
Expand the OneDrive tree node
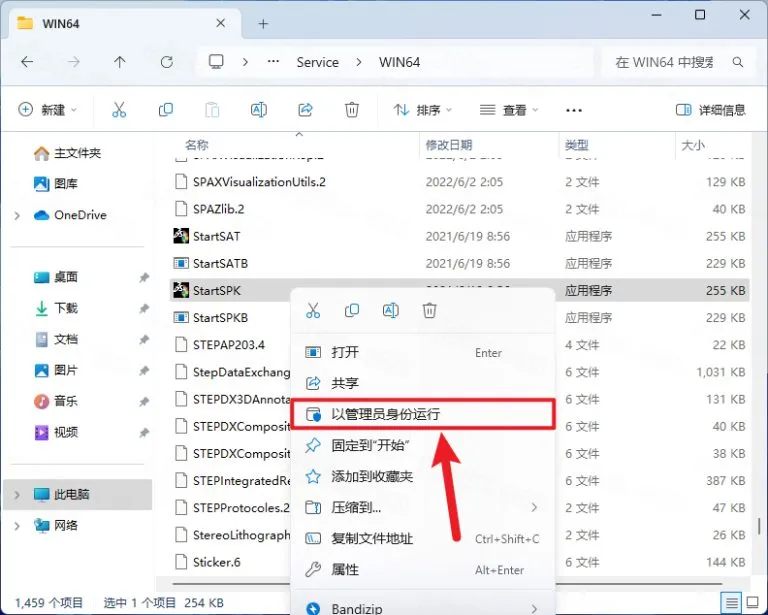(17, 215)
